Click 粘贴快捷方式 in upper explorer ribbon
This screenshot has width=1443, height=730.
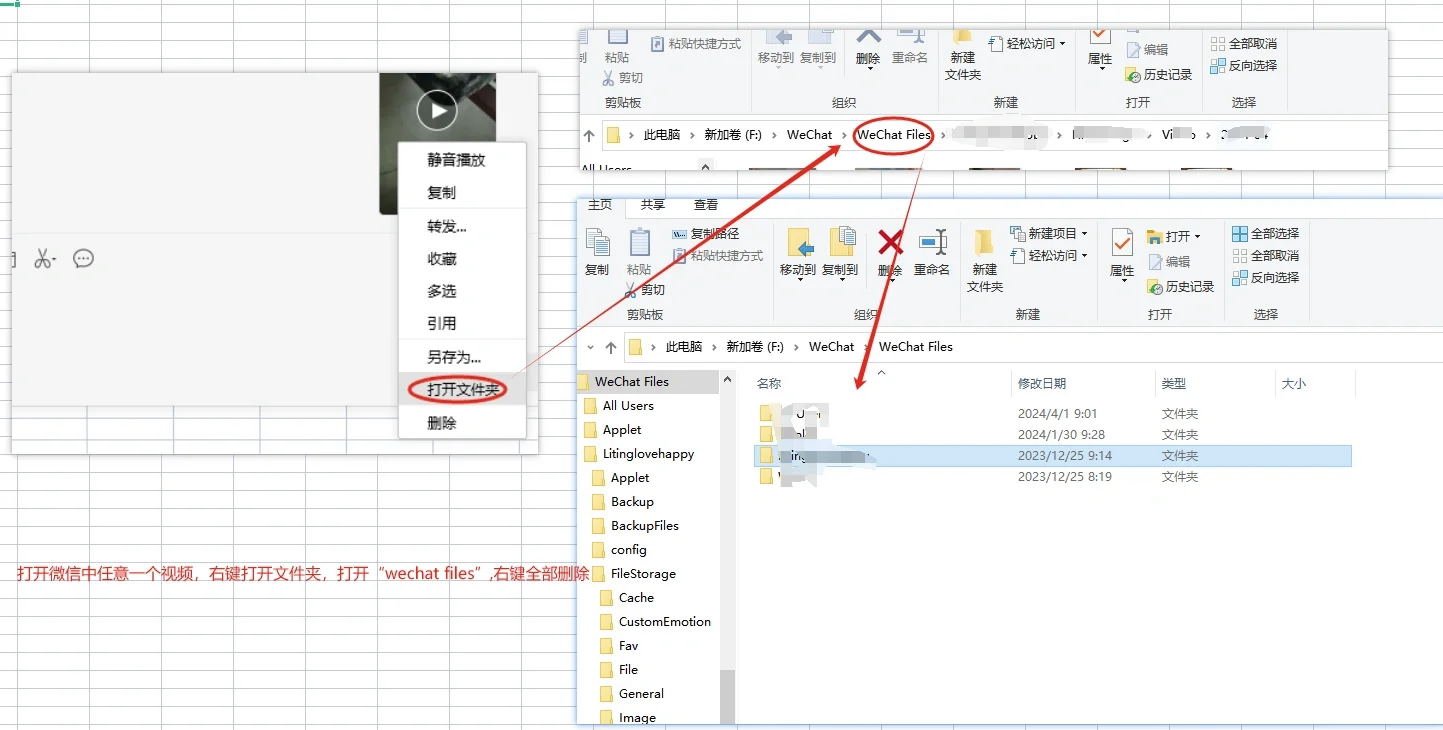696,44
